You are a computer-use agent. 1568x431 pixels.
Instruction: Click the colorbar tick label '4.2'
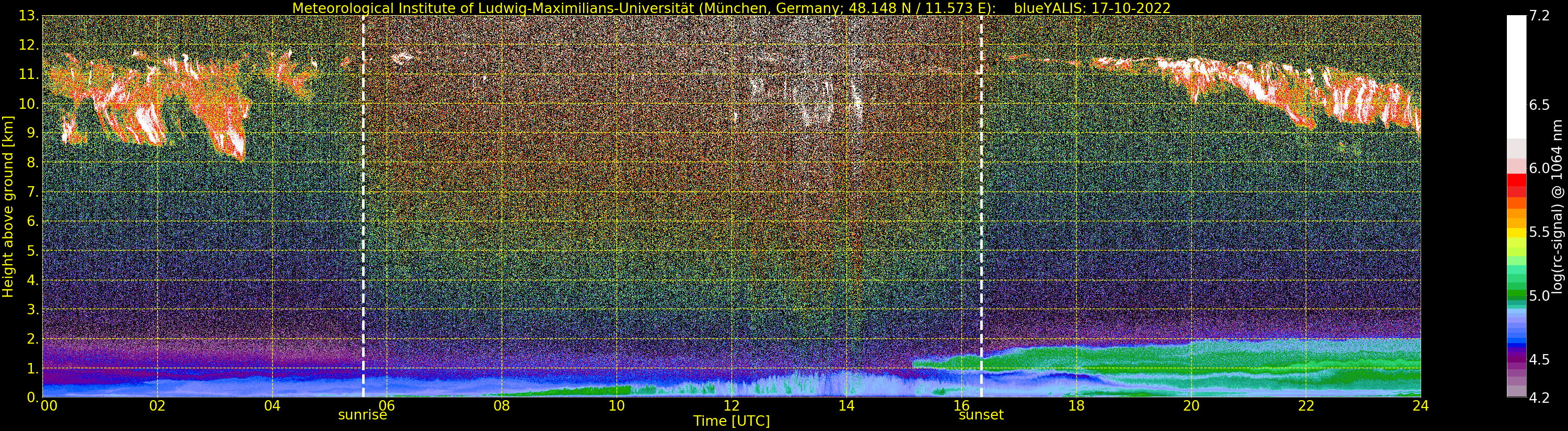(1539, 398)
